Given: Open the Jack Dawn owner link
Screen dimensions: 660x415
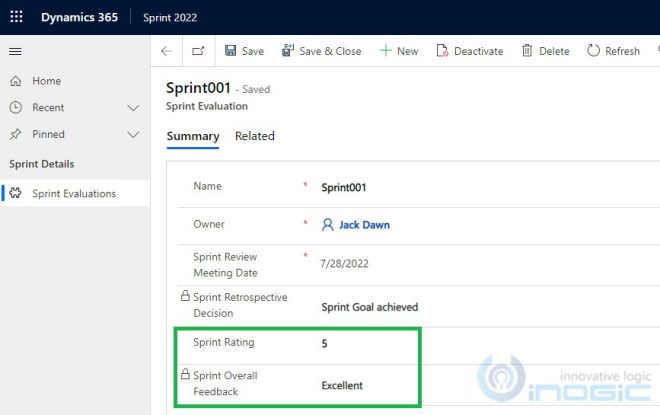Looking at the screenshot, I should [x=363, y=225].
